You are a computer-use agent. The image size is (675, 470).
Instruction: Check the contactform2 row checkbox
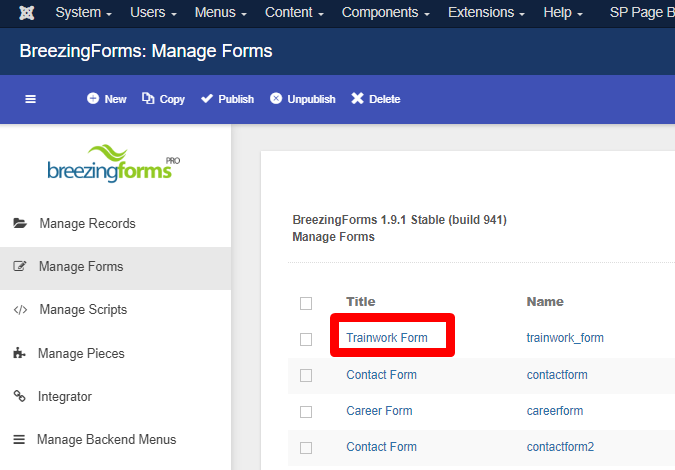(306, 448)
